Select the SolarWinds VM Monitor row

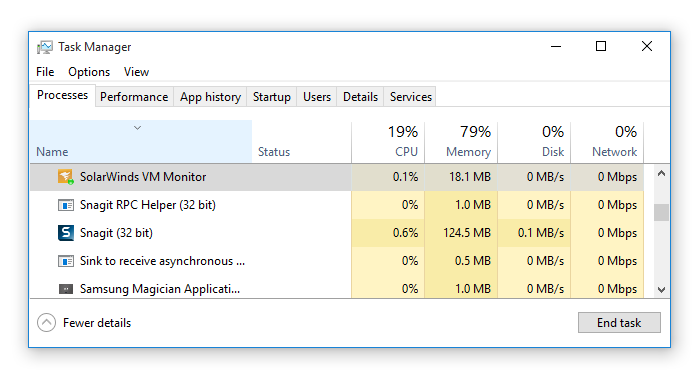tap(337, 177)
